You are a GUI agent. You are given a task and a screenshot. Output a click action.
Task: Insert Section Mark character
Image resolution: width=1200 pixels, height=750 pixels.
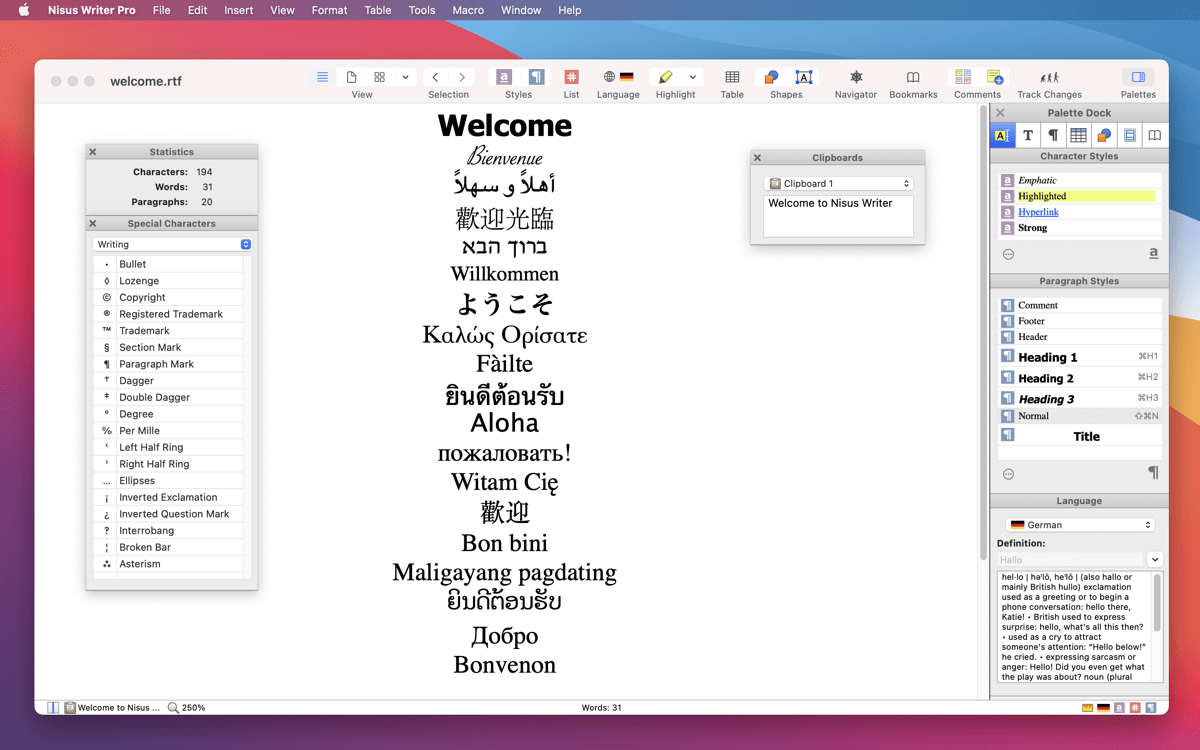click(x=168, y=347)
